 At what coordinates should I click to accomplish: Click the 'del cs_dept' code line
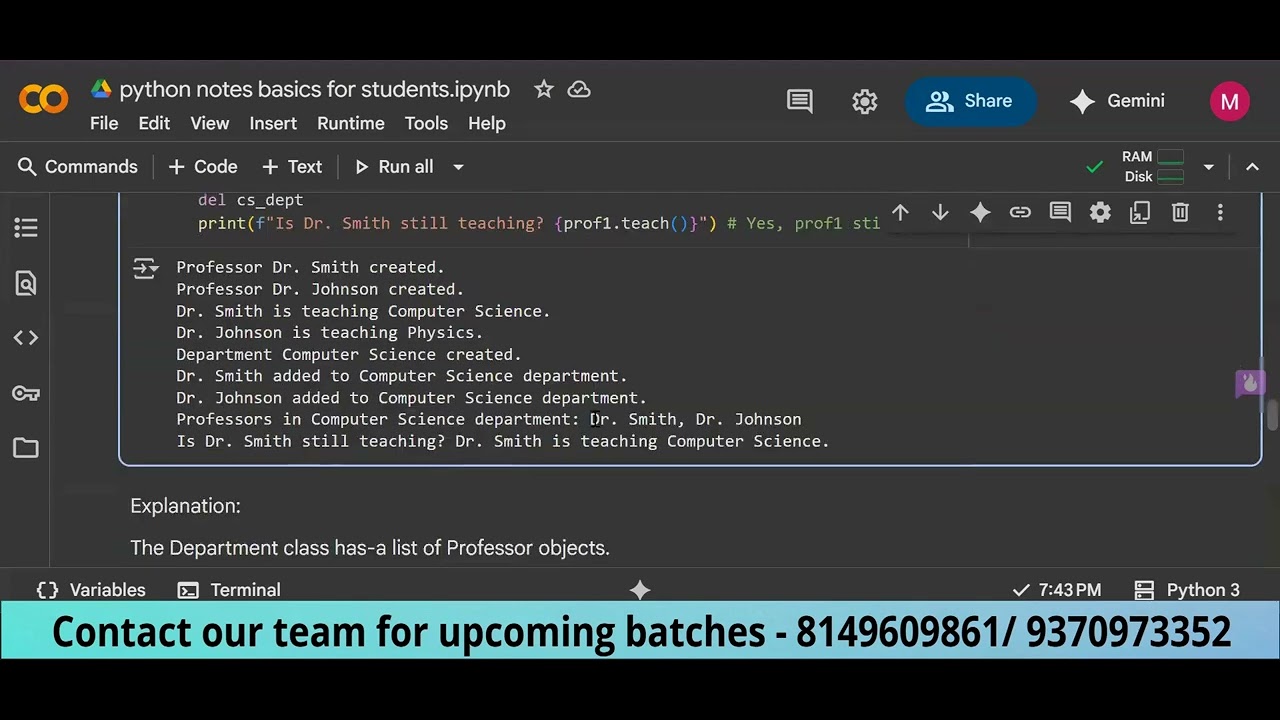(250, 200)
